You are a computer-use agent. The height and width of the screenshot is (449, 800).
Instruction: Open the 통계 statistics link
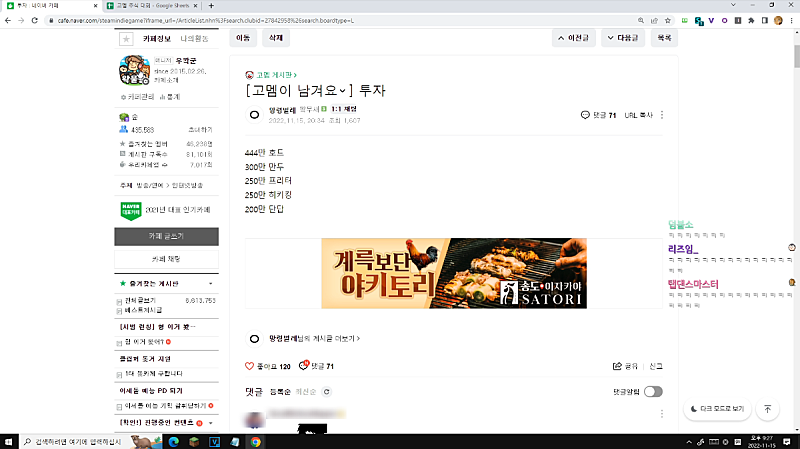click(x=170, y=97)
